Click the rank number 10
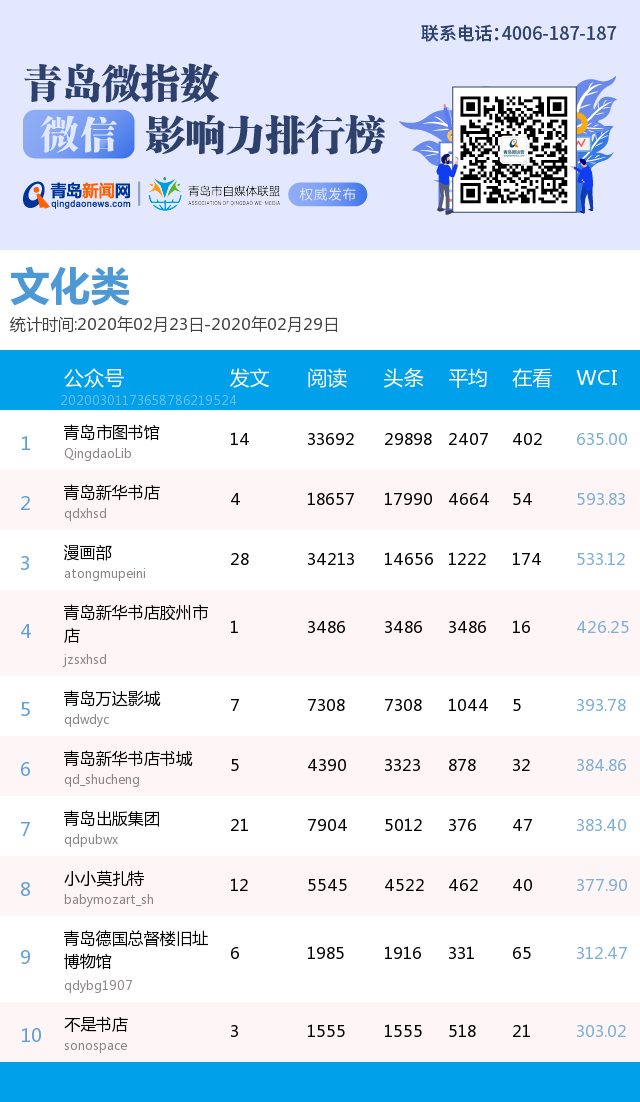640x1102 pixels. click(x=31, y=1035)
